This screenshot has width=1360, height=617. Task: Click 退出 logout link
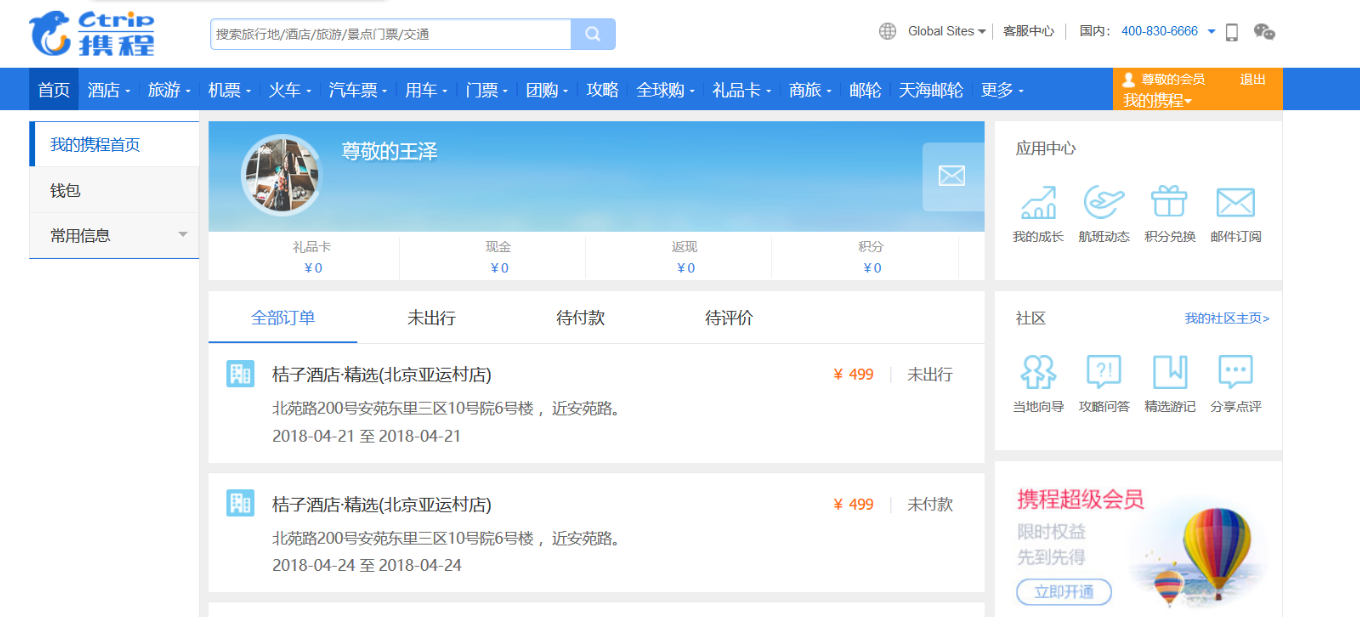(x=1253, y=80)
